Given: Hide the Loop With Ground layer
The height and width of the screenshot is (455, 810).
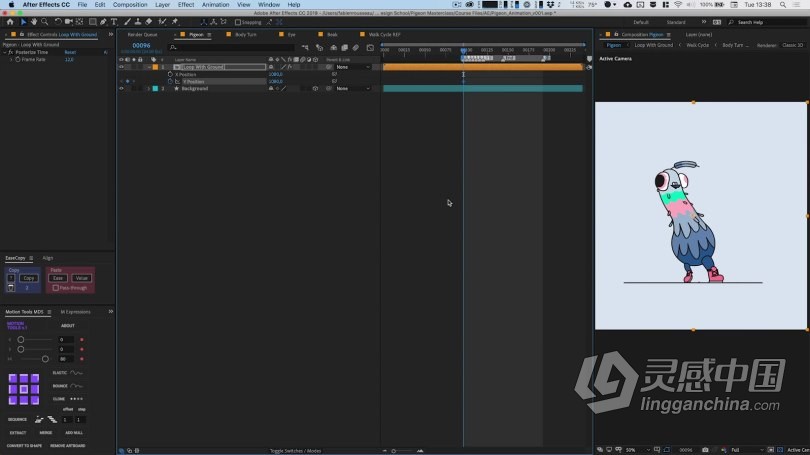Looking at the screenshot, I should (x=121, y=67).
